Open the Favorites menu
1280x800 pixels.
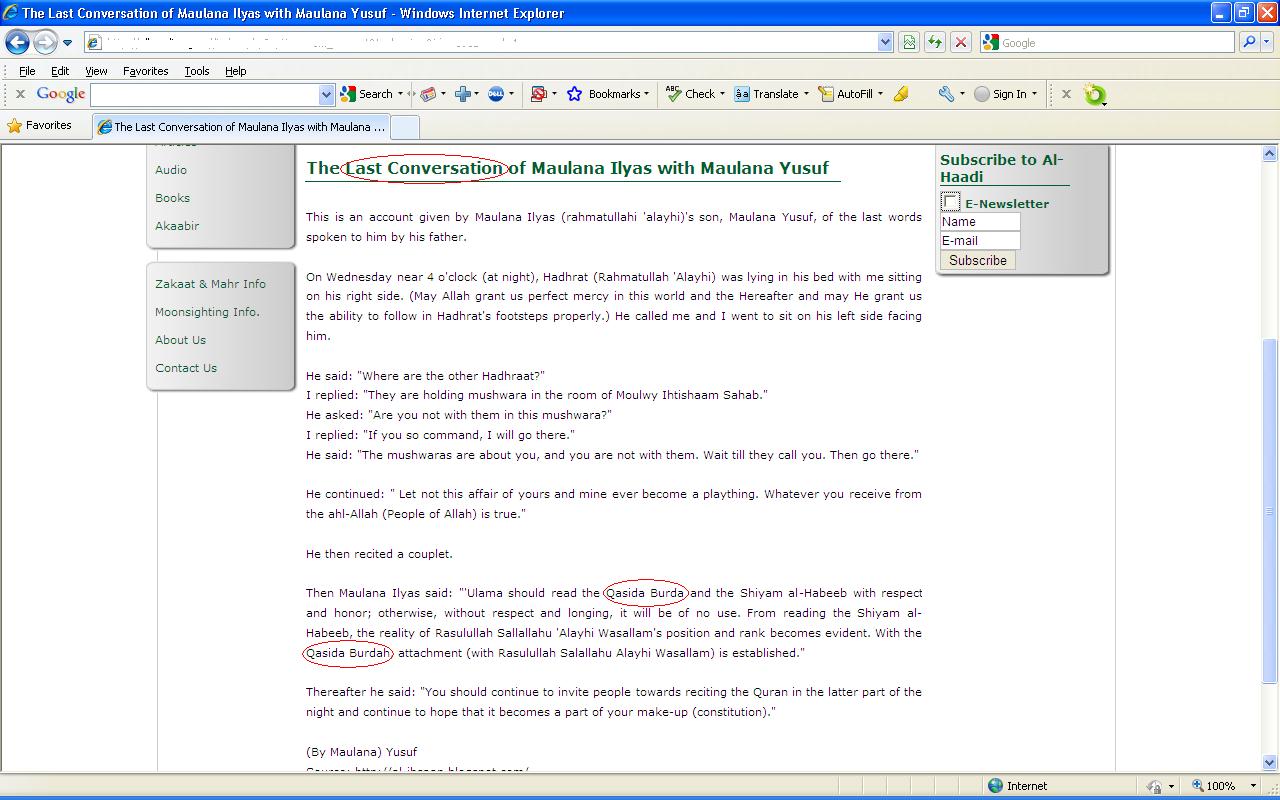click(x=145, y=71)
